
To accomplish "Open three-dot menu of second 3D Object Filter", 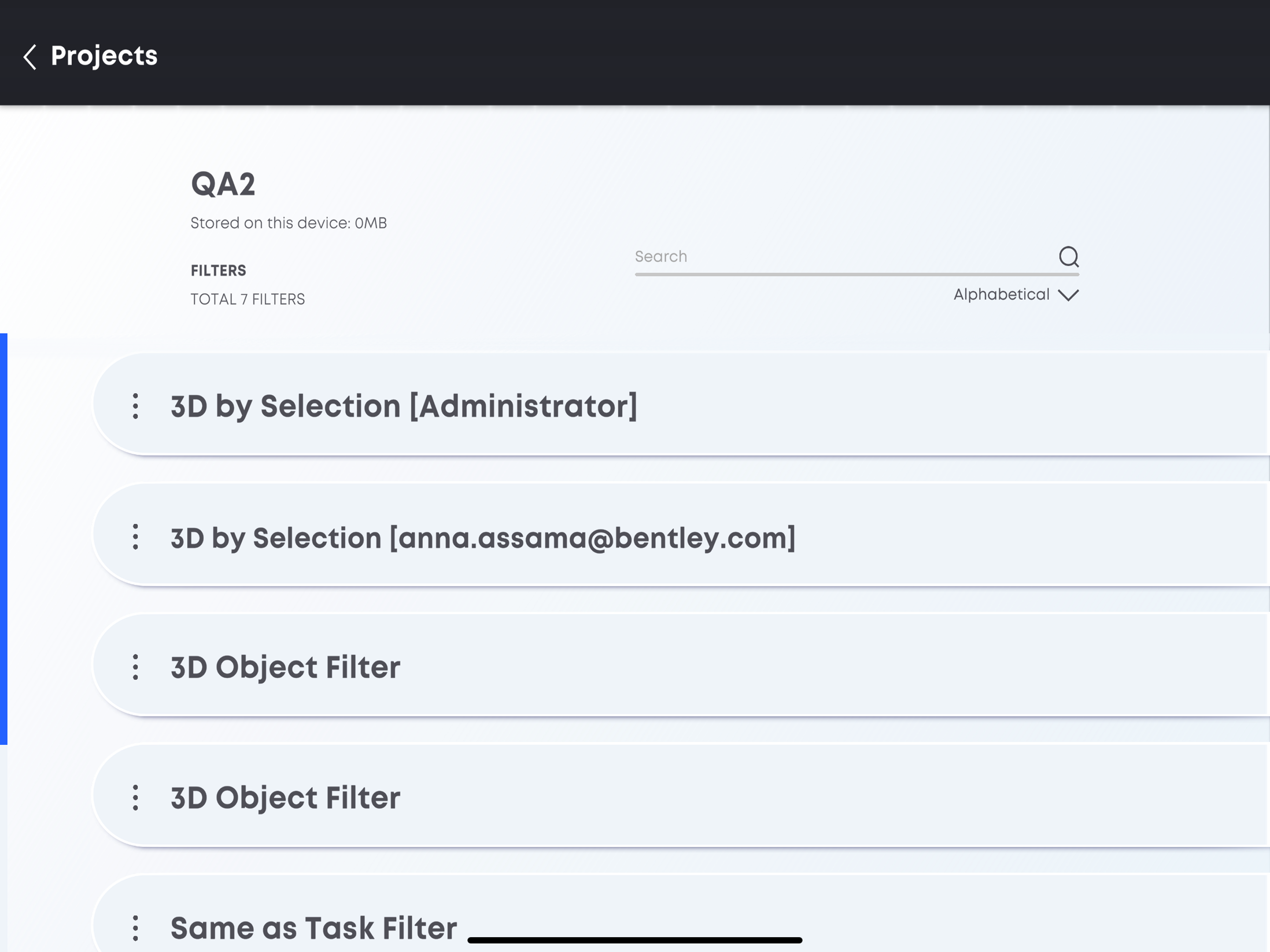I will [x=135, y=797].
